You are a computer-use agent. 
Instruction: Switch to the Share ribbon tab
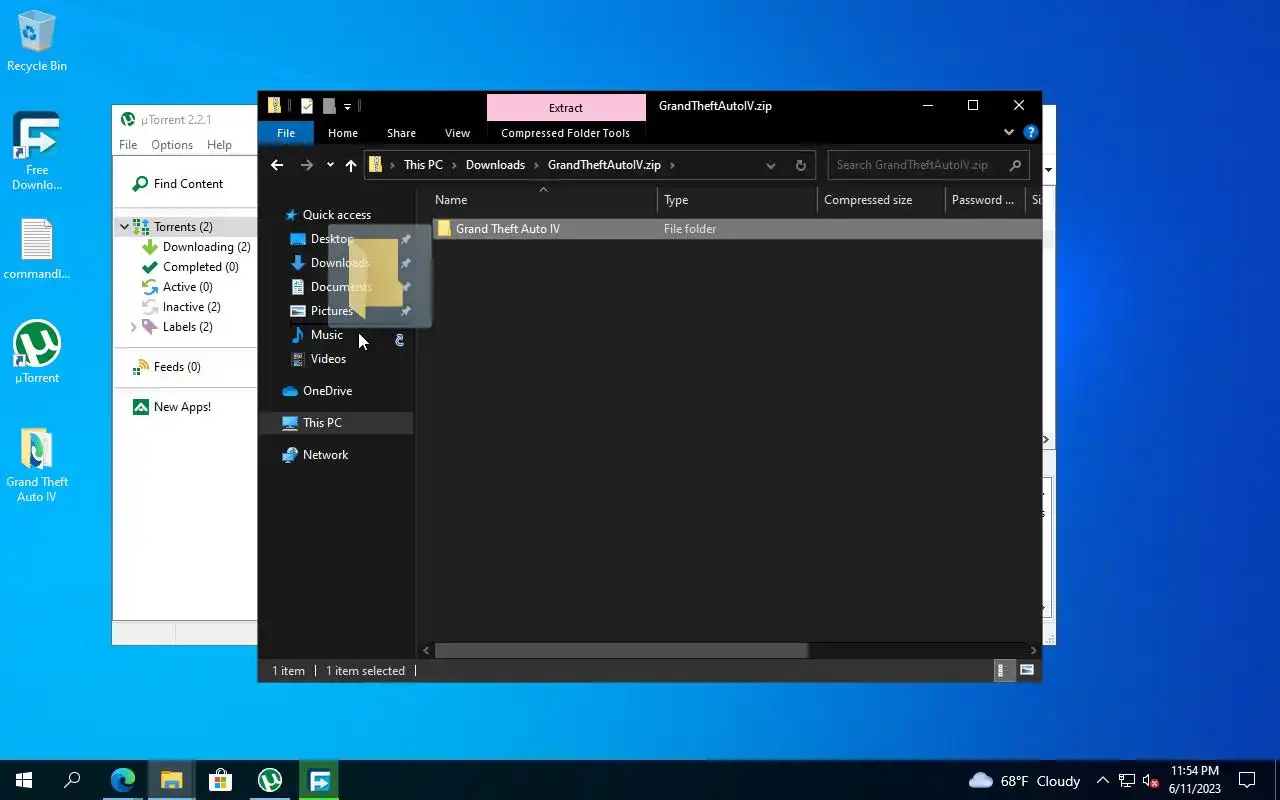pyautogui.click(x=401, y=133)
